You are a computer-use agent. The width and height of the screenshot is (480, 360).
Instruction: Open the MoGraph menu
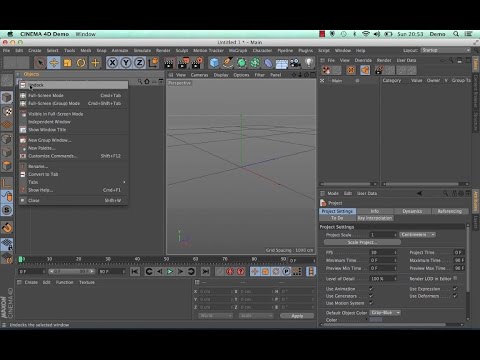tap(238, 50)
